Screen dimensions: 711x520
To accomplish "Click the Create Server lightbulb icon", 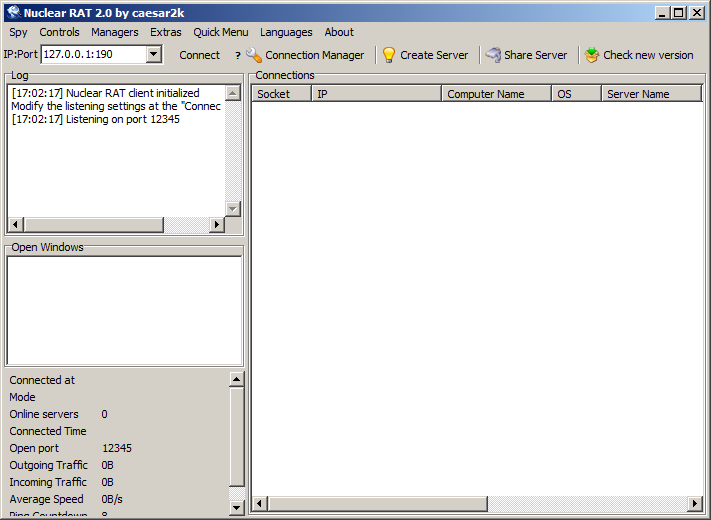I will (x=389, y=55).
